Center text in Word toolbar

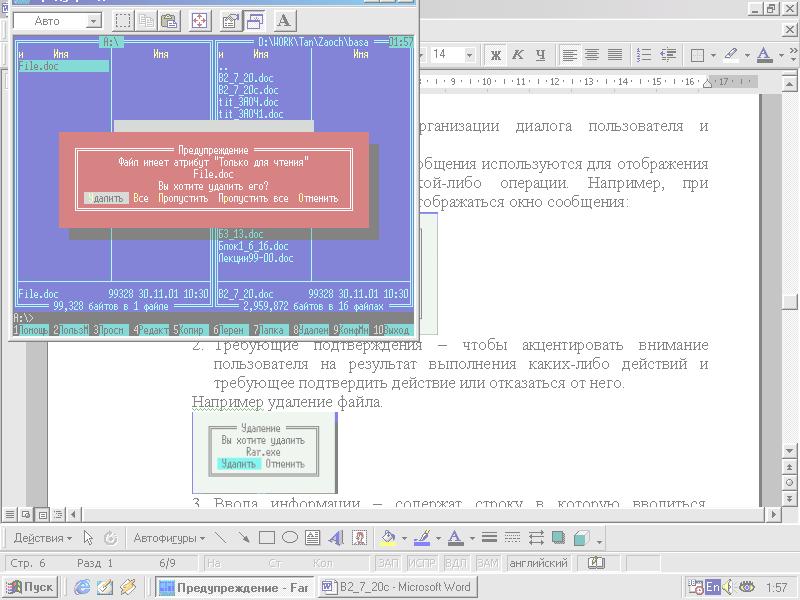click(592, 55)
